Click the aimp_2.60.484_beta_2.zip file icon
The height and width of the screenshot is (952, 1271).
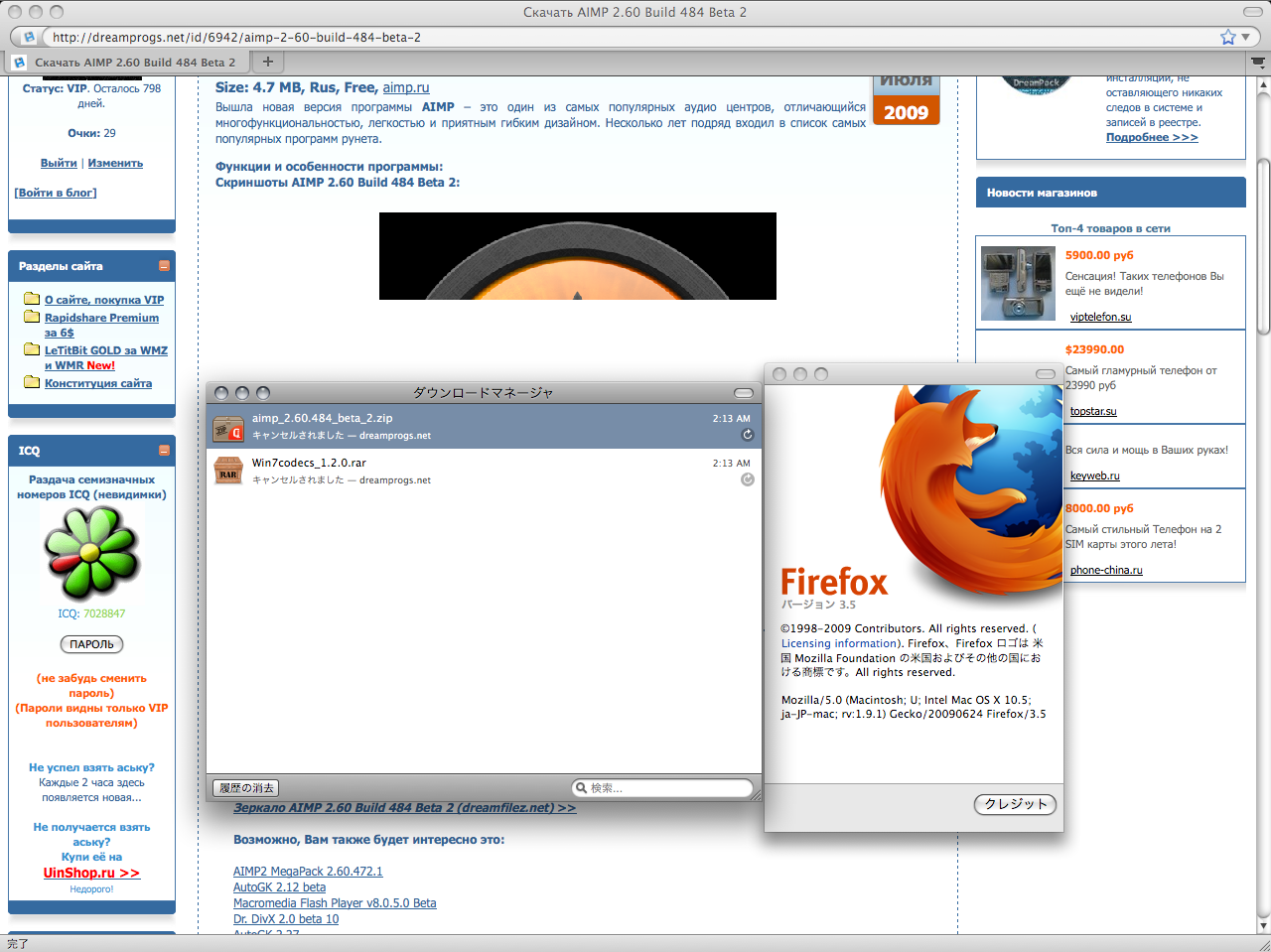pyautogui.click(x=228, y=428)
